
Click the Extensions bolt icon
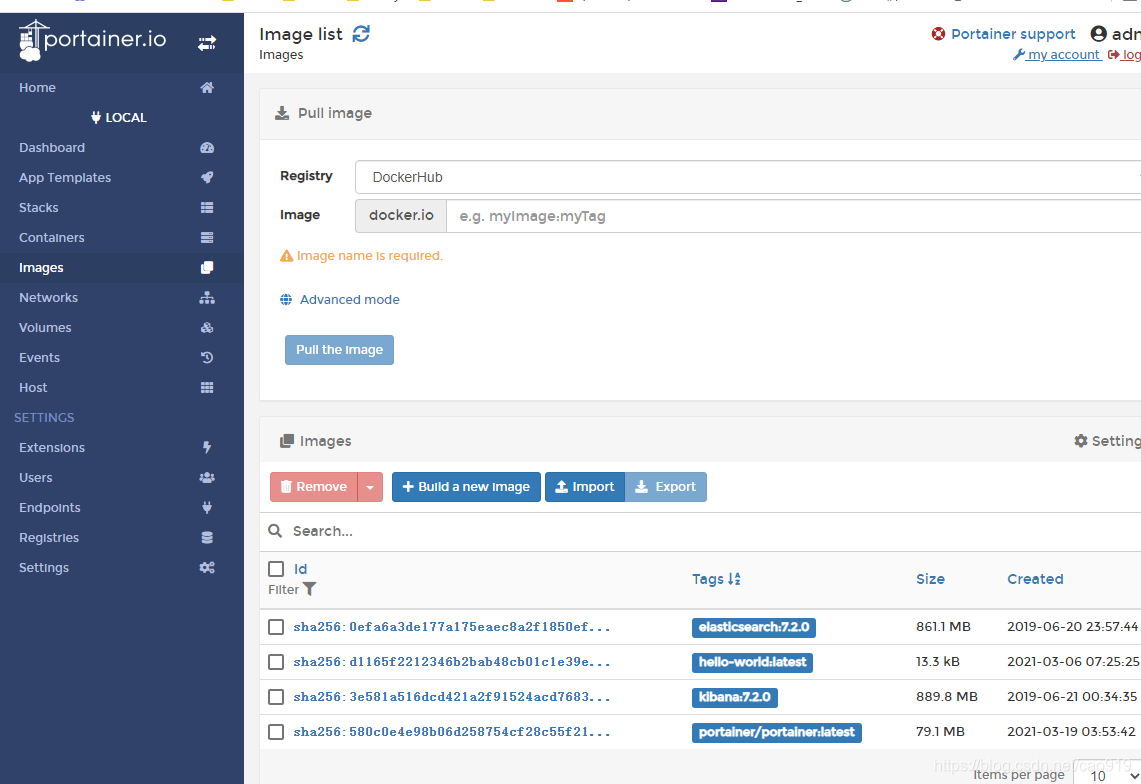pos(207,448)
